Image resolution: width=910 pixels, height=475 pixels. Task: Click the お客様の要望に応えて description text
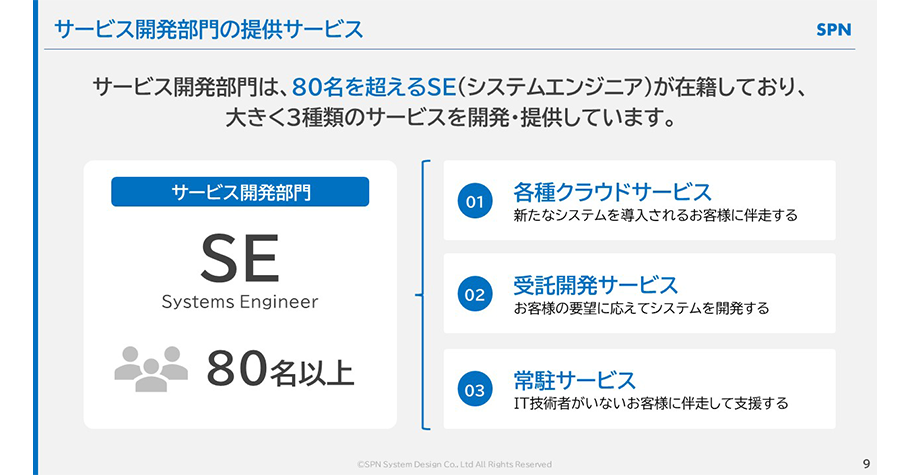(x=641, y=308)
